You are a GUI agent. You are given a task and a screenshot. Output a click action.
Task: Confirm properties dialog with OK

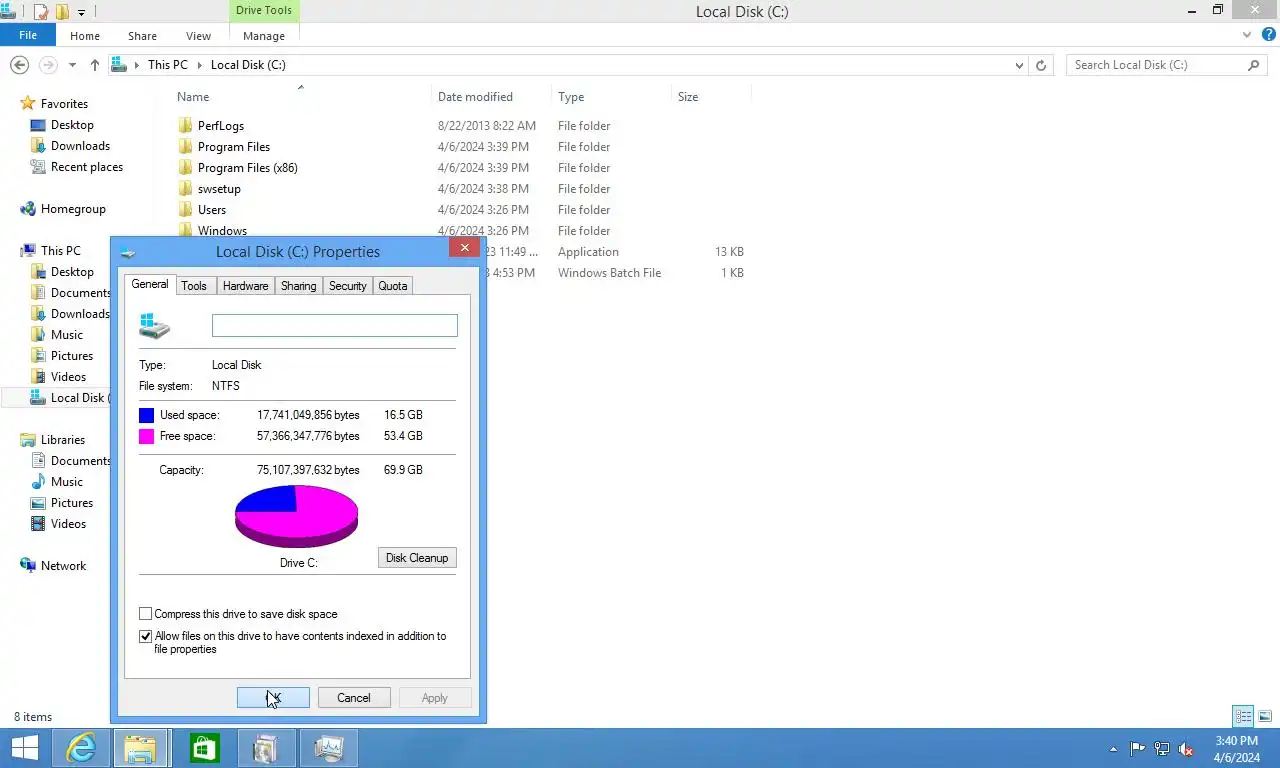pos(273,698)
